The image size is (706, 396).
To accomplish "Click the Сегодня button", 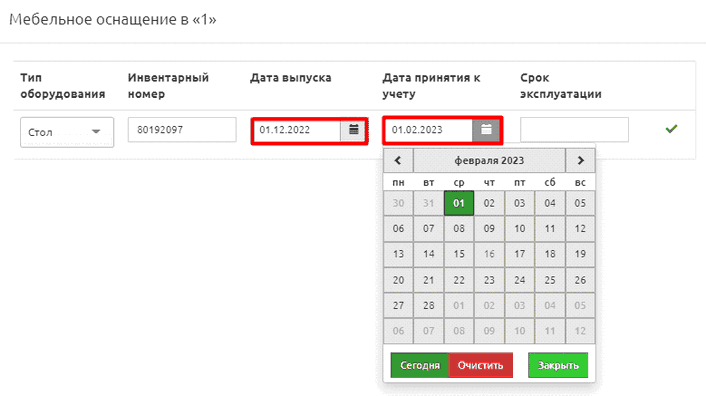I will [x=420, y=365].
